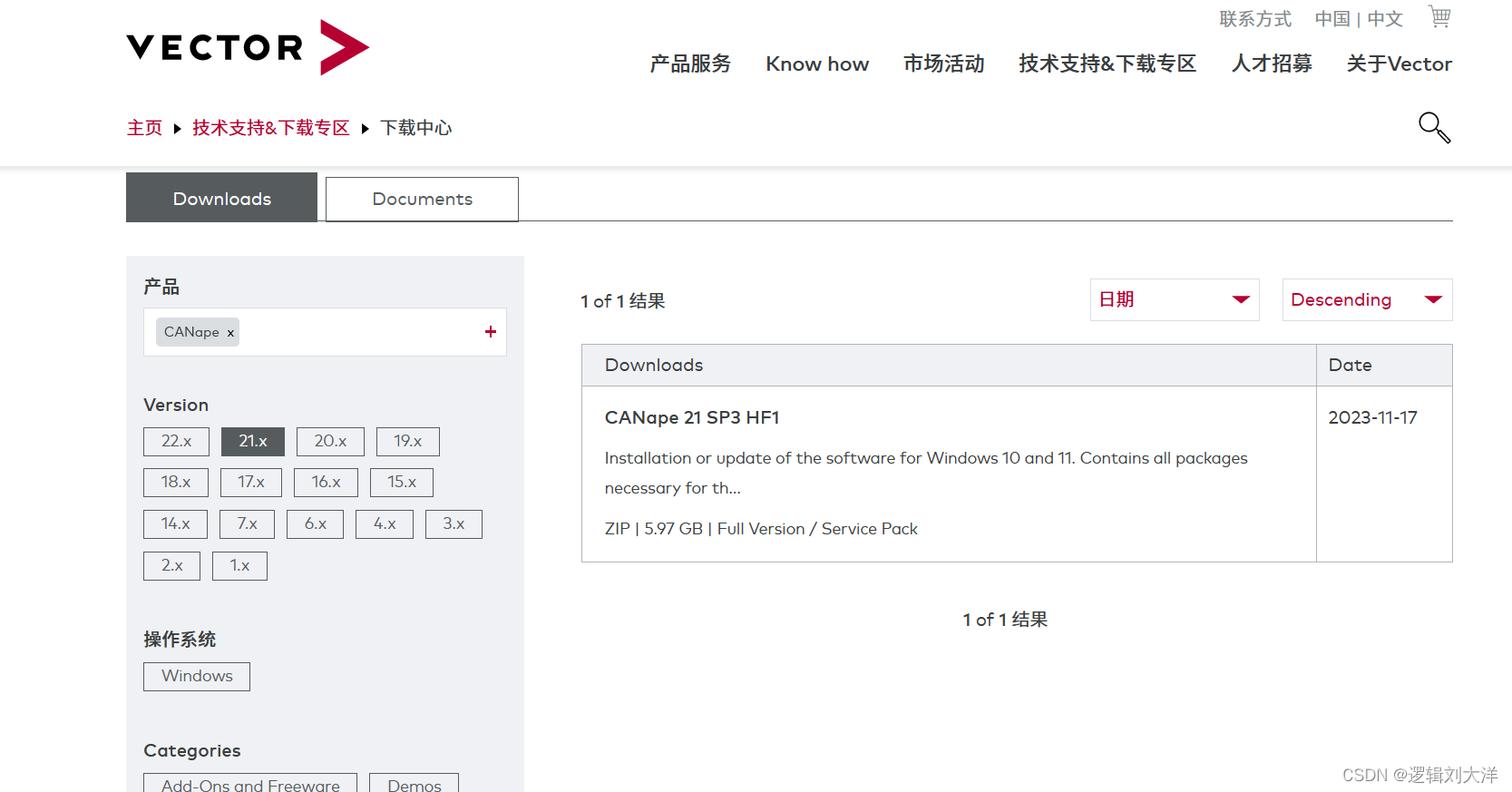Open the shopping cart icon
This screenshot has height=792, width=1512.
tap(1439, 16)
